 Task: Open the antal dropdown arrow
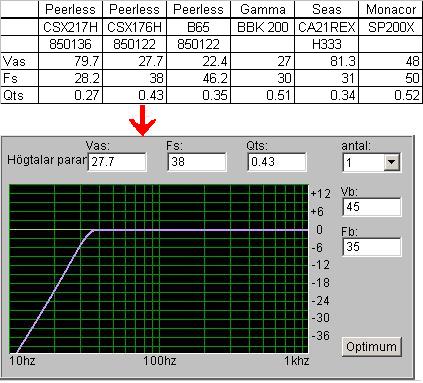[x=391, y=162]
